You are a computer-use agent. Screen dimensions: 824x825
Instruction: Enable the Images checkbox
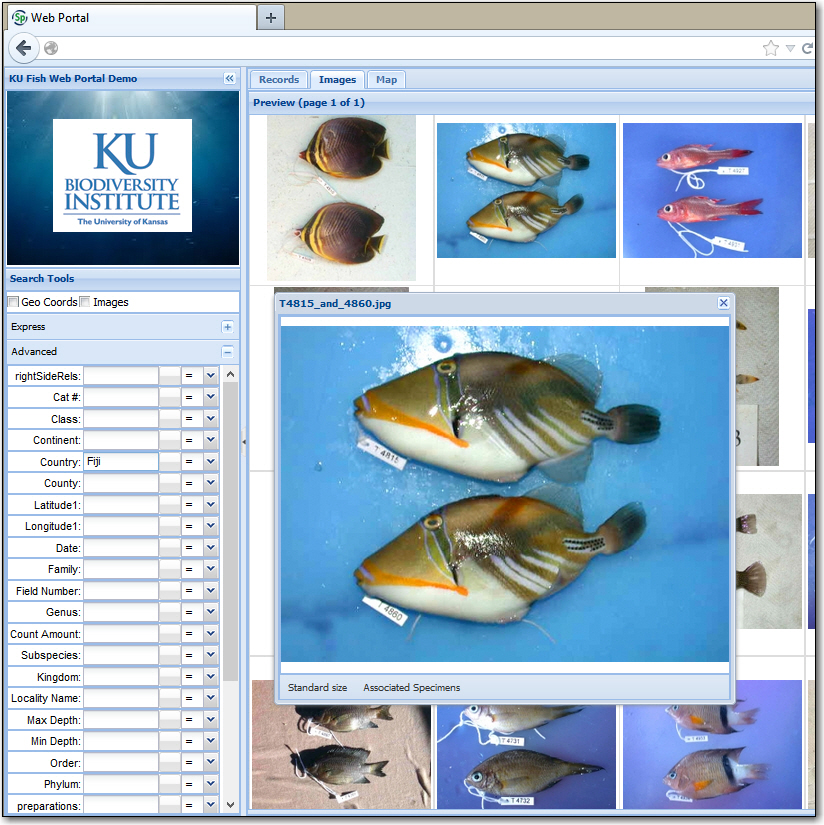click(85, 302)
